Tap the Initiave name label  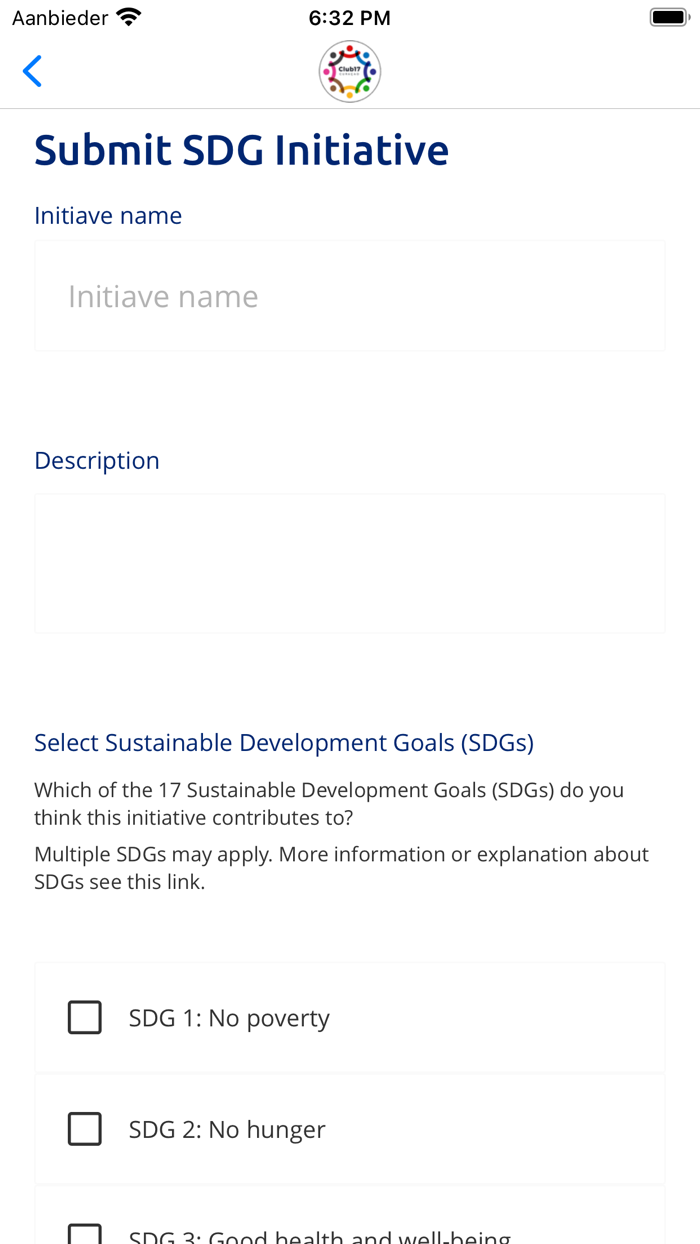[108, 214]
